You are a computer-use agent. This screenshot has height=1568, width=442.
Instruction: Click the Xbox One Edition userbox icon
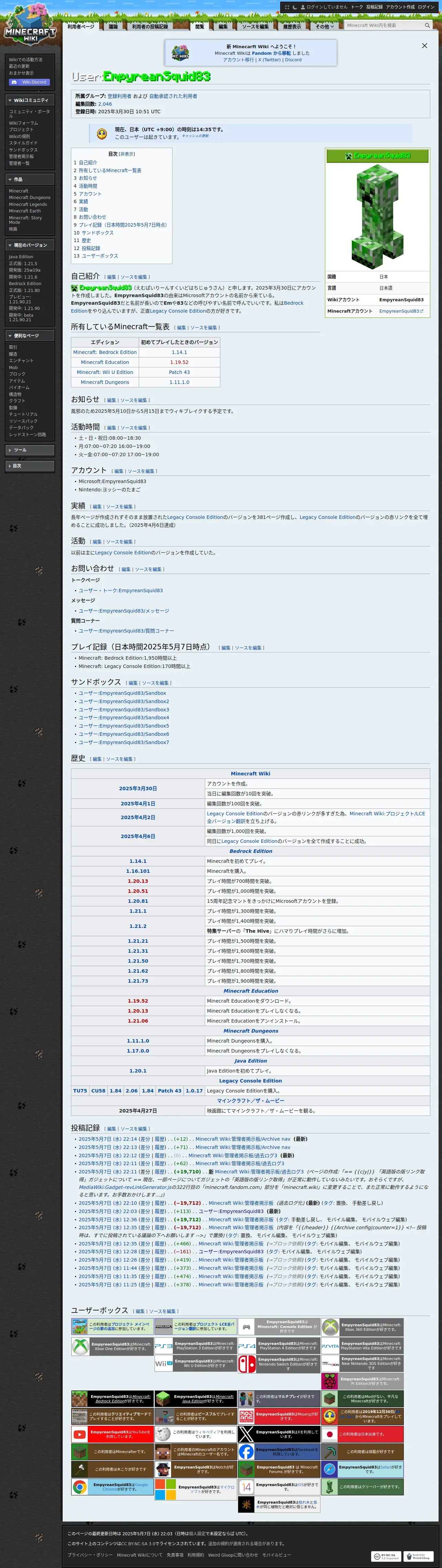coord(80,1346)
